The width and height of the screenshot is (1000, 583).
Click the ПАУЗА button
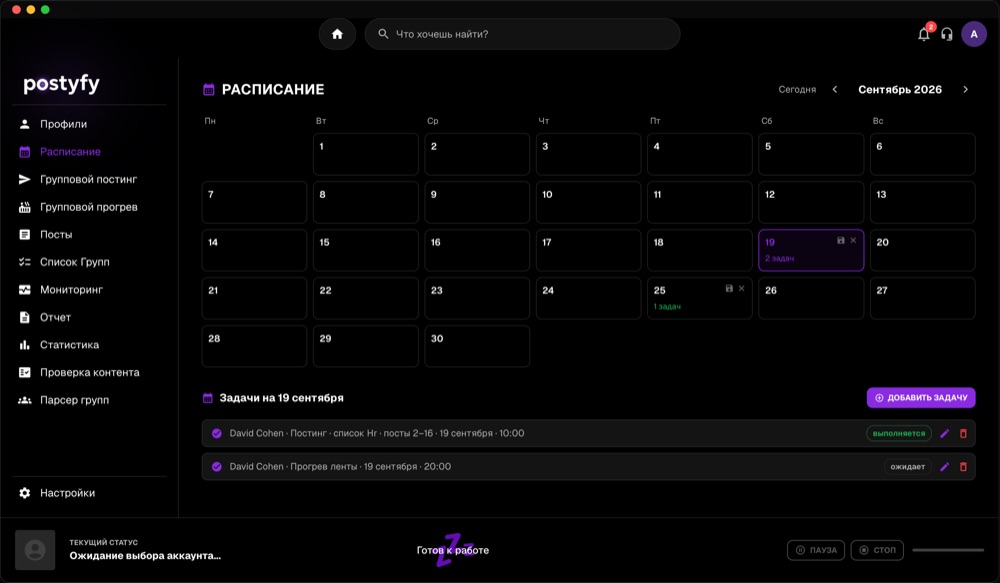tap(816, 550)
